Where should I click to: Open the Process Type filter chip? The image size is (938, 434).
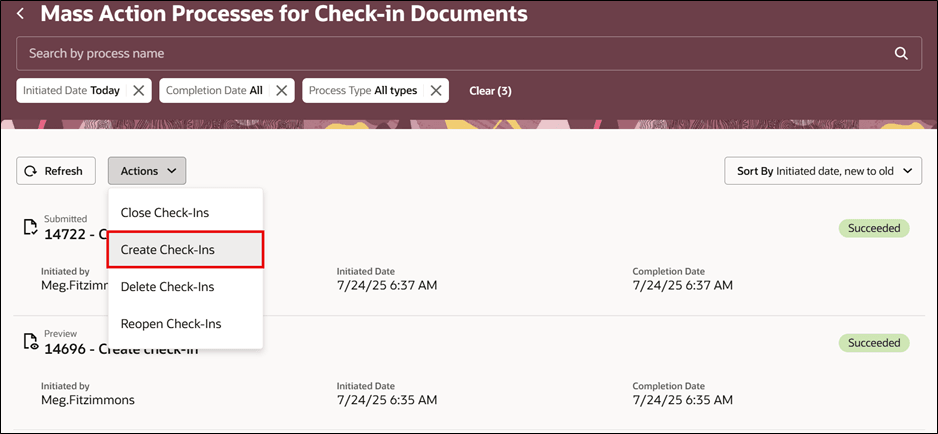click(363, 90)
